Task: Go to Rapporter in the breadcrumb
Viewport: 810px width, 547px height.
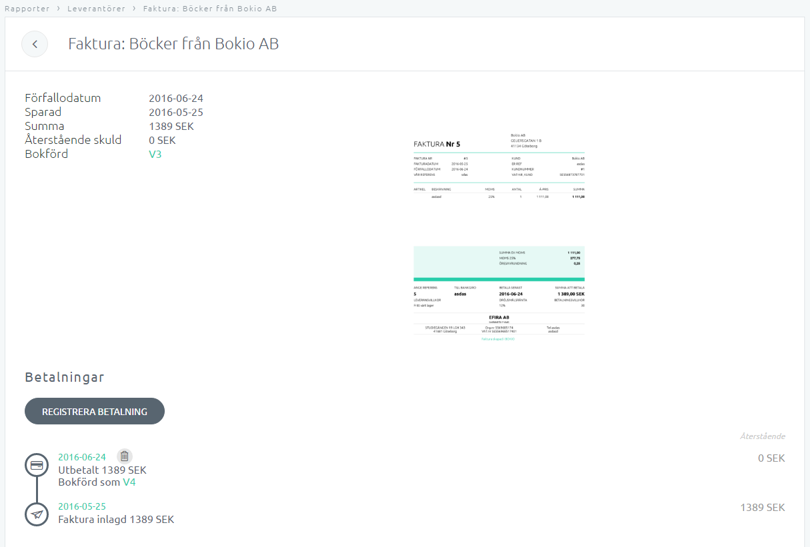Action: [27, 8]
